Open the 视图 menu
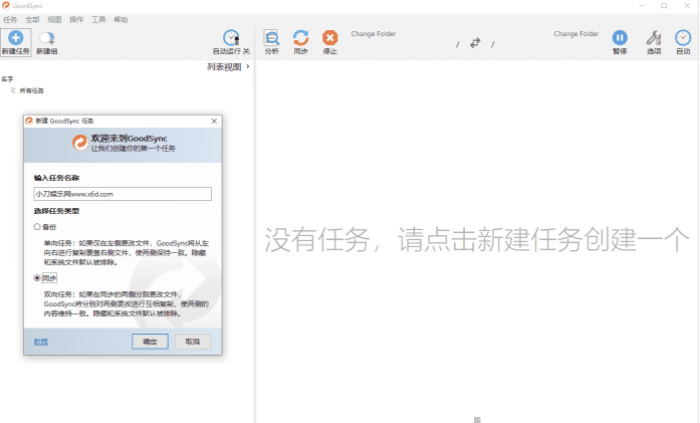 point(54,20)
